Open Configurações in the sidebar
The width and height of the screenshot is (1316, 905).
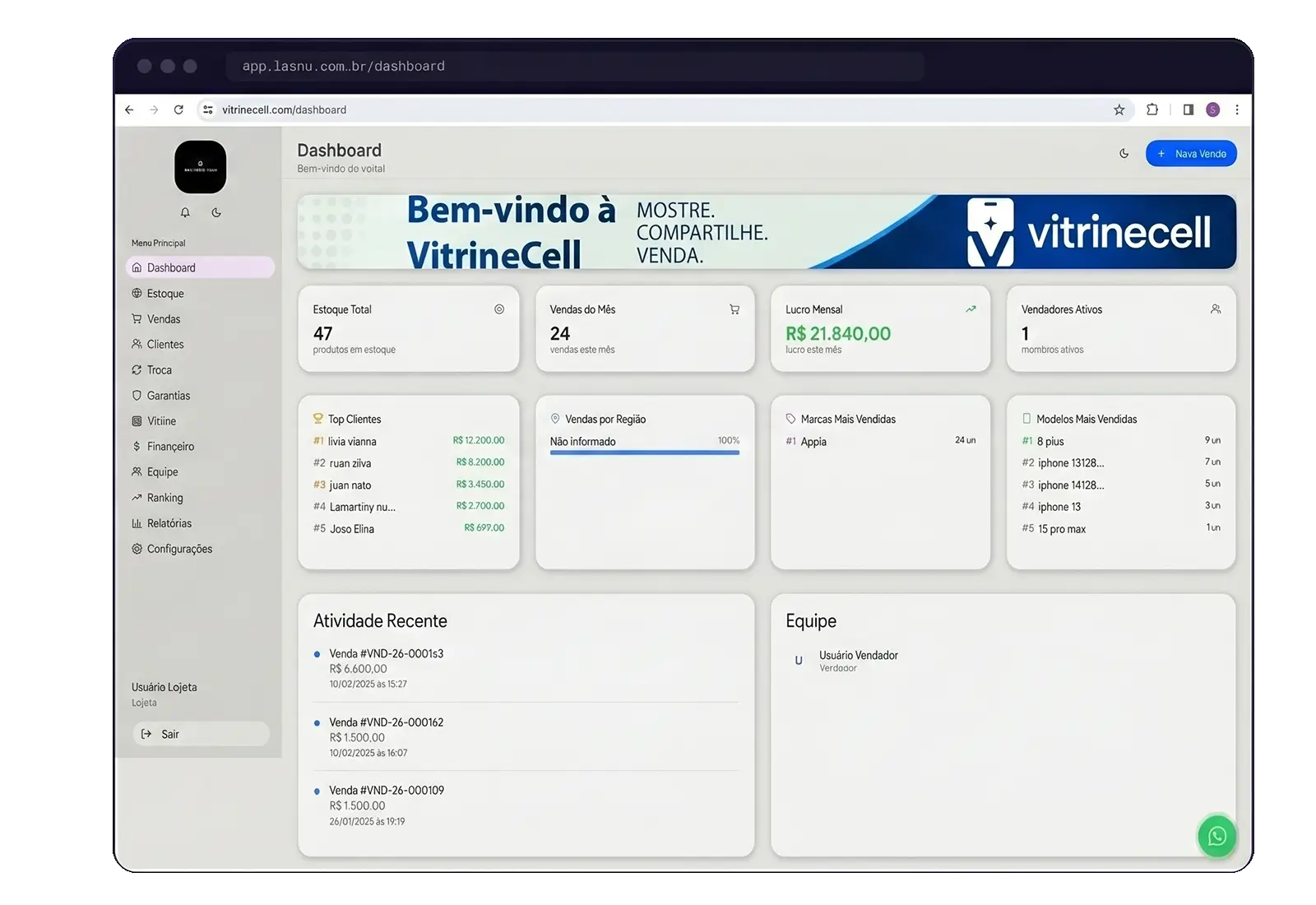pyautogui.click(x=201, y=549)
